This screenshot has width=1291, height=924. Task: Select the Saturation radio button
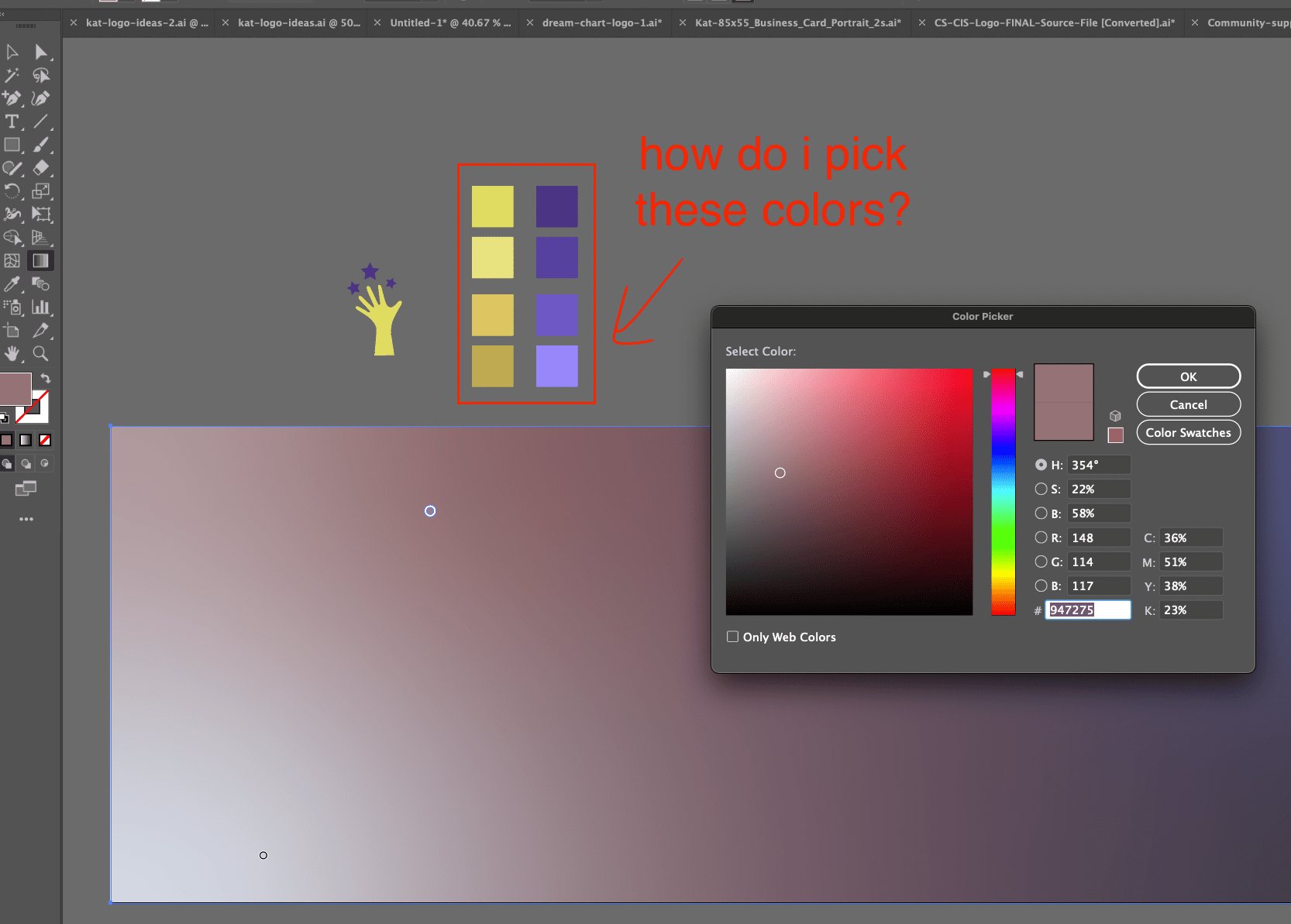pos(1041,489)
